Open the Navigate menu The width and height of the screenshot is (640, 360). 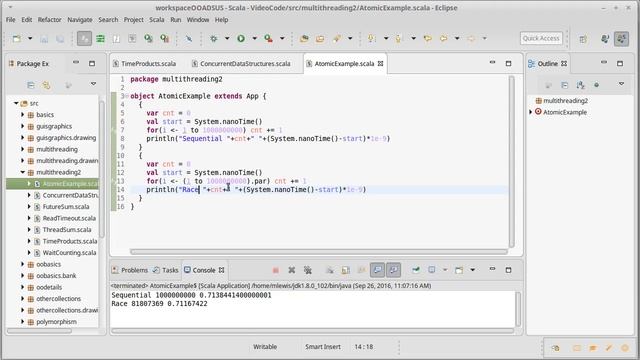point(80,20)
